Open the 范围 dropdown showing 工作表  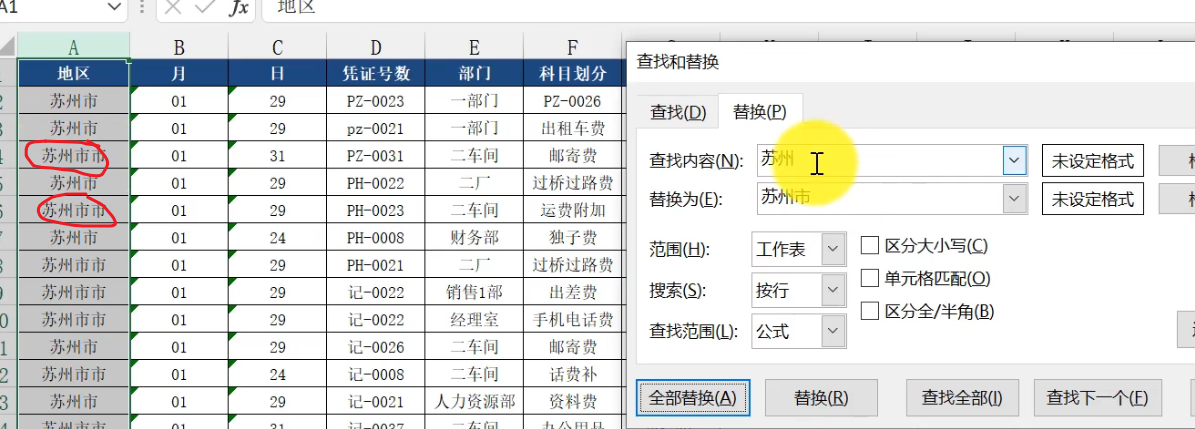798,250
